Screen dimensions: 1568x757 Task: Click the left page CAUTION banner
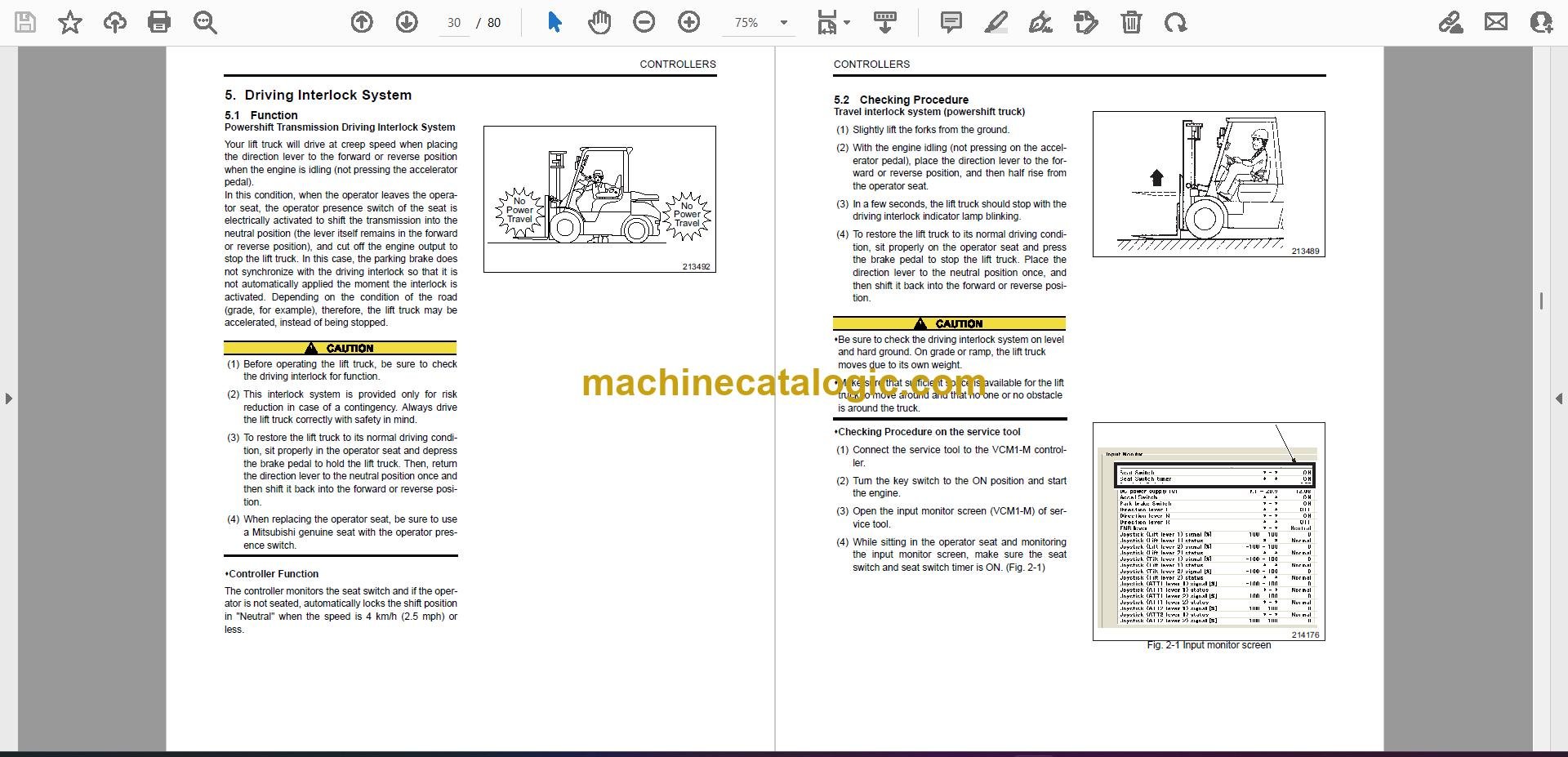coord(340,348)
